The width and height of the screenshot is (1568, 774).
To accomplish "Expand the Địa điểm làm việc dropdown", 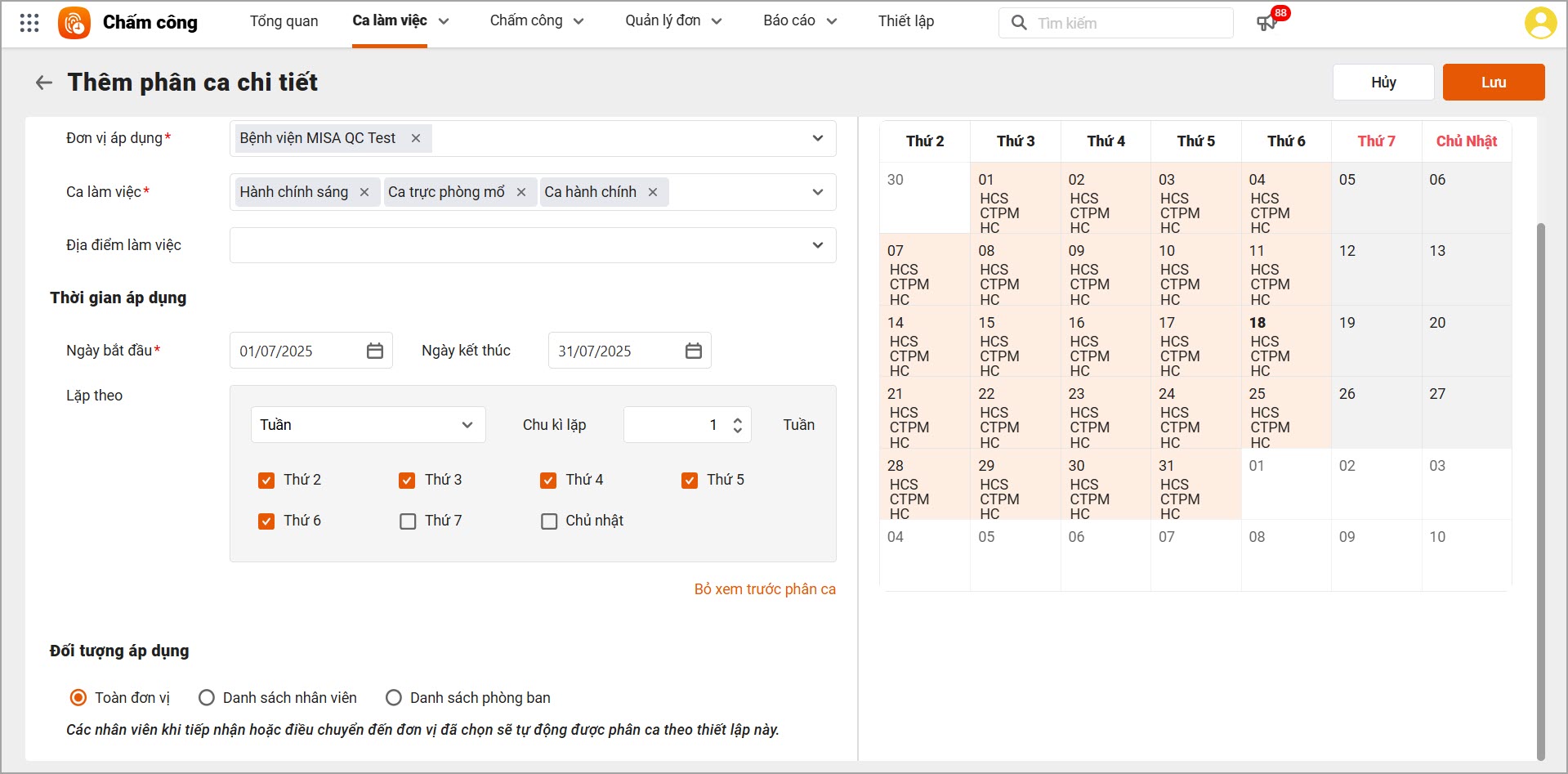I will pos(817,245).
